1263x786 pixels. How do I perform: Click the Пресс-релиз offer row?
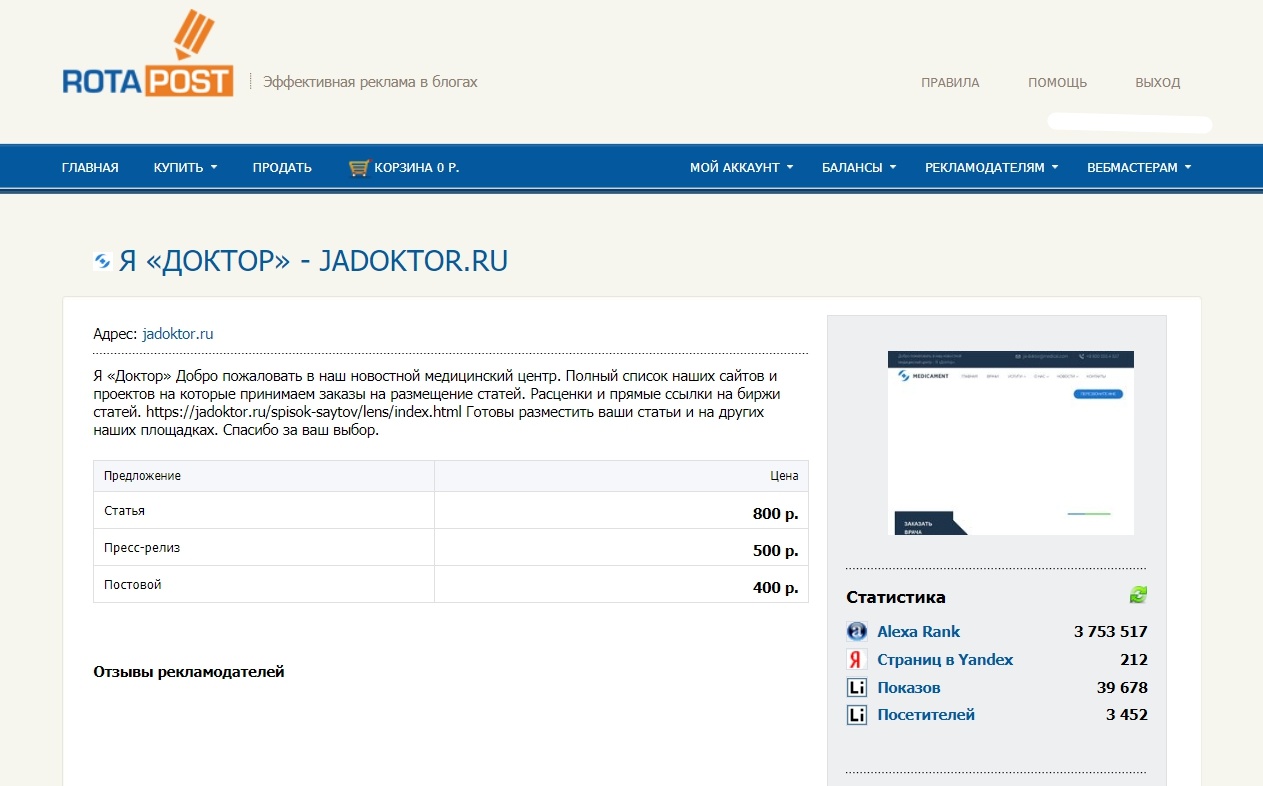450,548
